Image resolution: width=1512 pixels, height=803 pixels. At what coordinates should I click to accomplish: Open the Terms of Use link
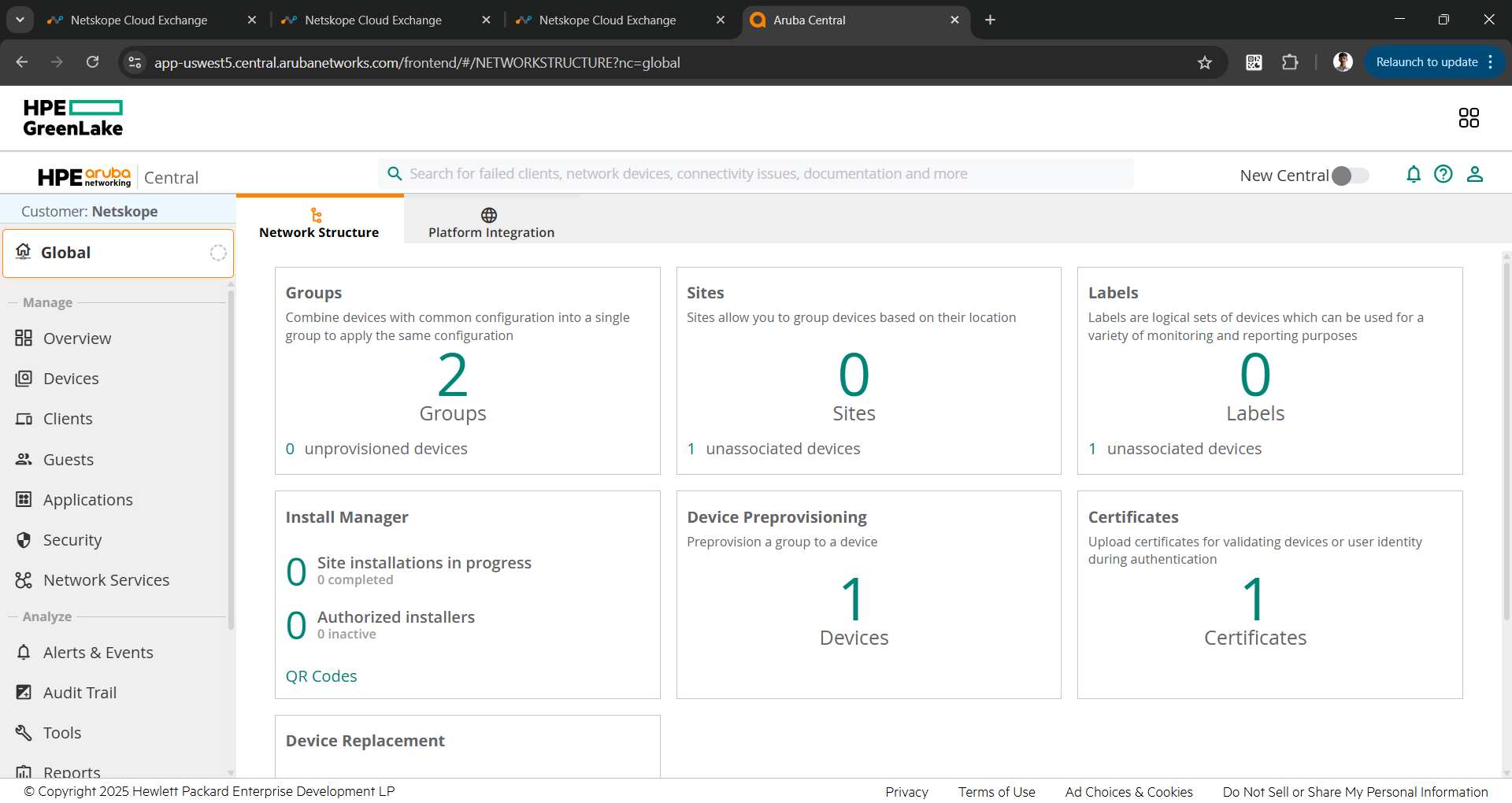(x=997, y=792)
